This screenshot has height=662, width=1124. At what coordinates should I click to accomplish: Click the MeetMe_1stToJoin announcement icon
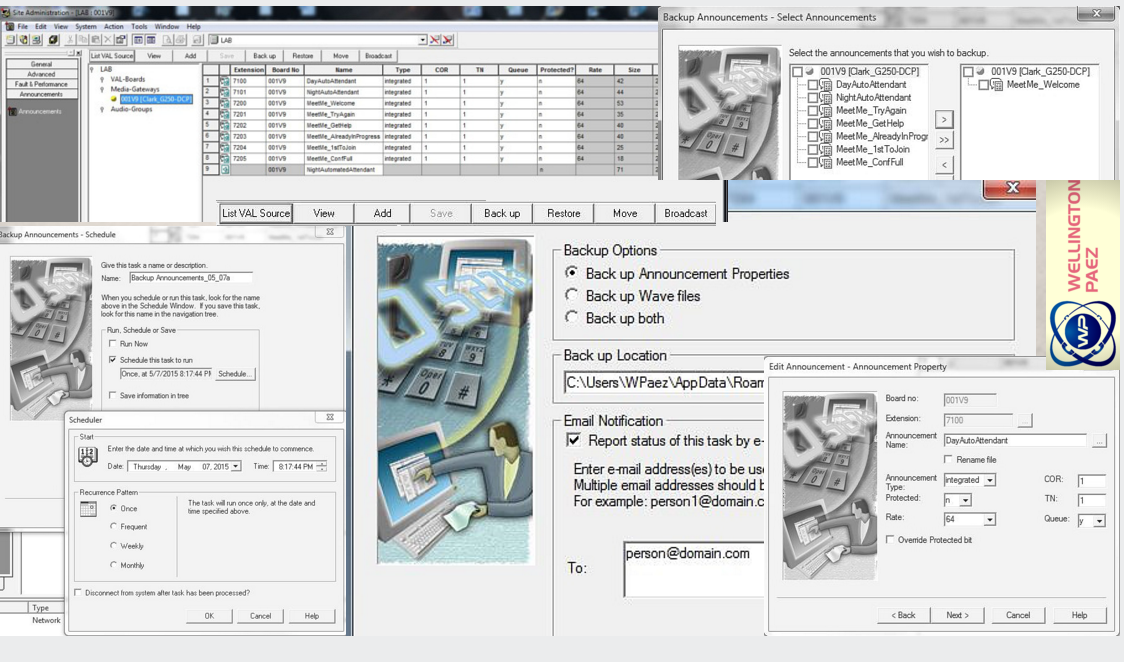pos(826,149)
